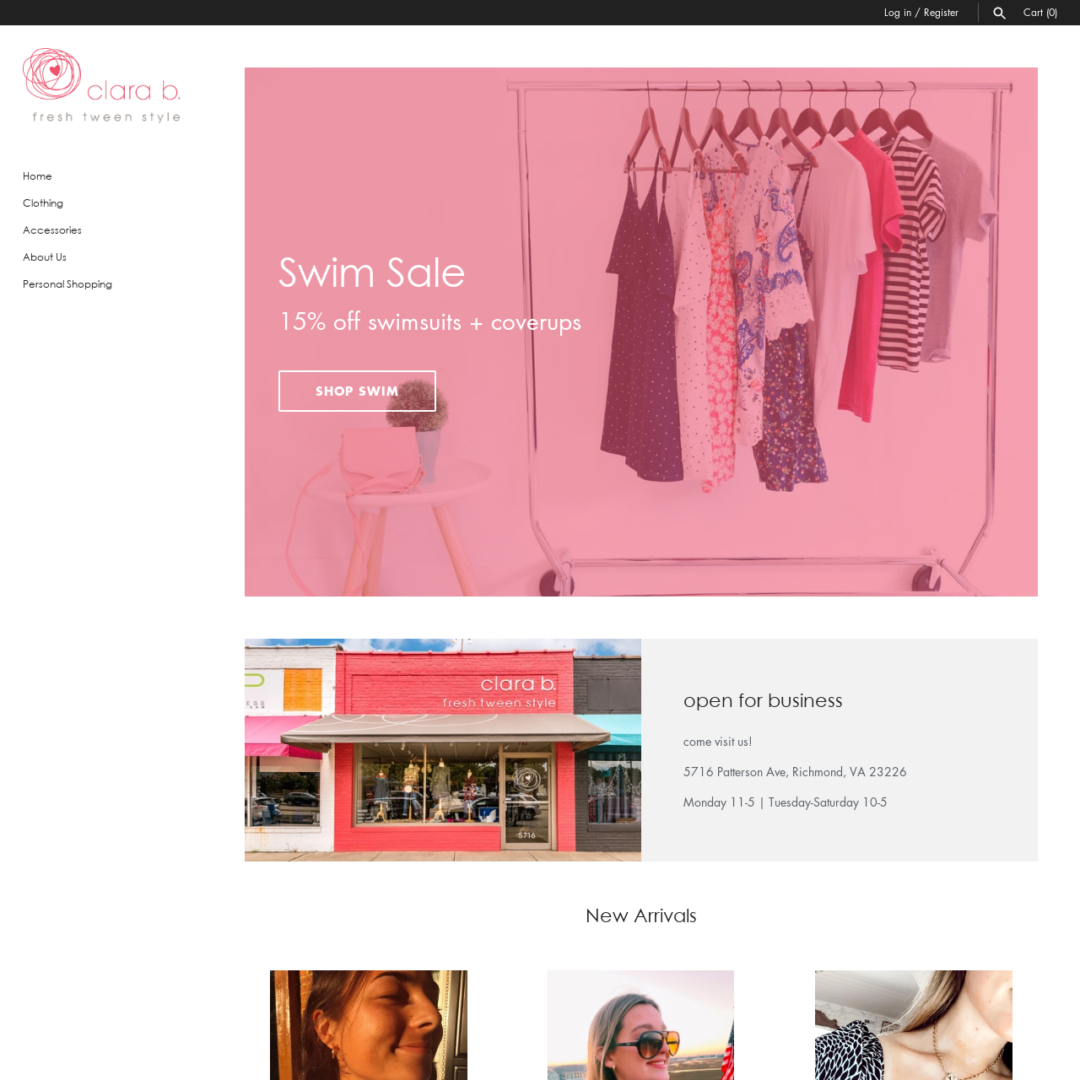Click the SHOP SWIM button
The width and height of the screenshot is (1080, 1080).
357,391
